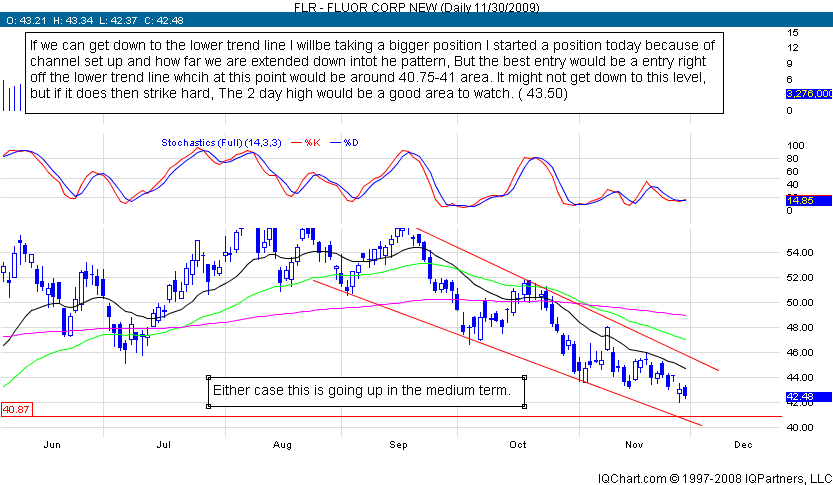Click the open price O: 43.21
This screenshot has height=485, width=833.
[x=26, y=21]
